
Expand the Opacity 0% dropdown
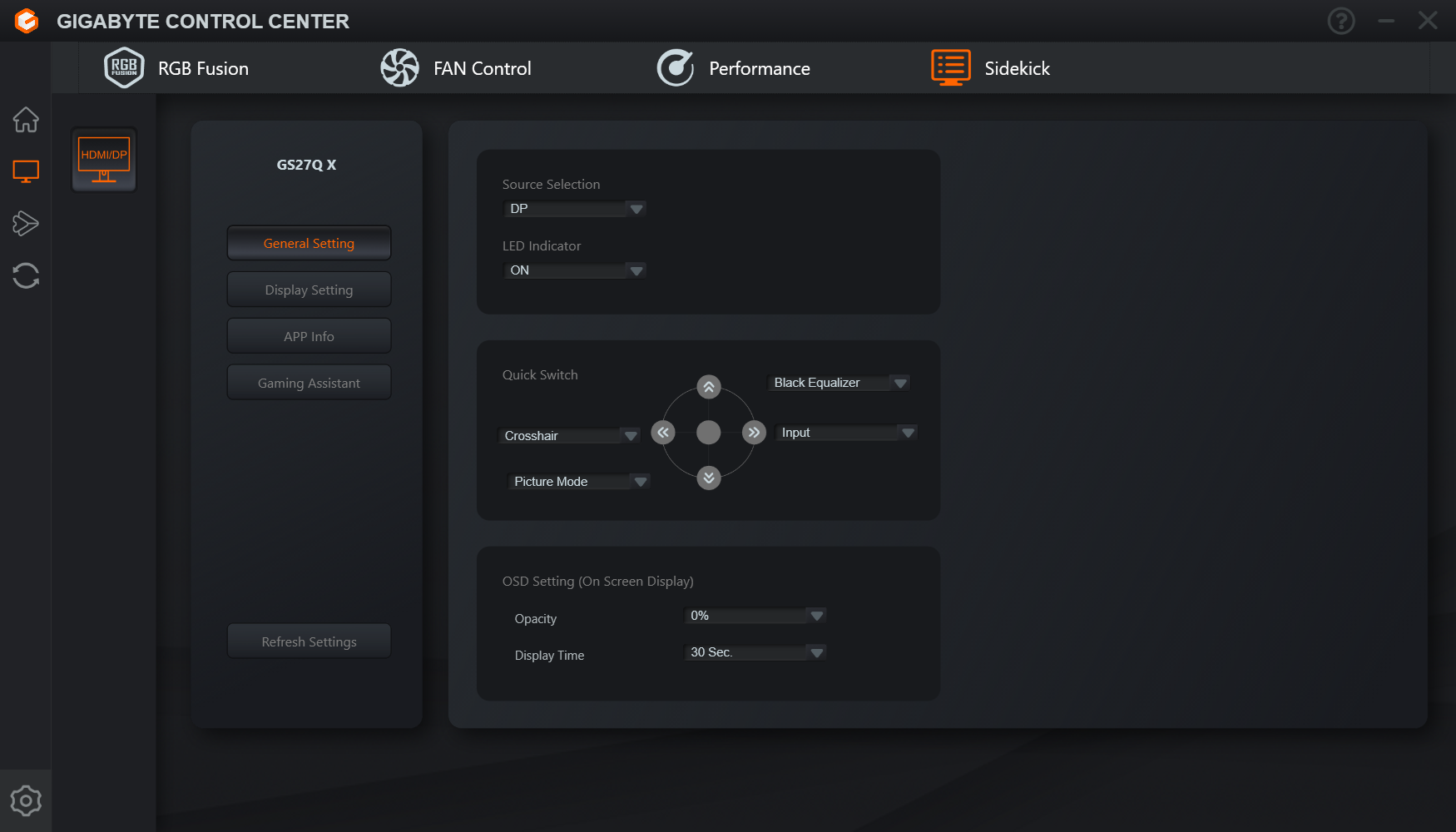pos(755,616)
